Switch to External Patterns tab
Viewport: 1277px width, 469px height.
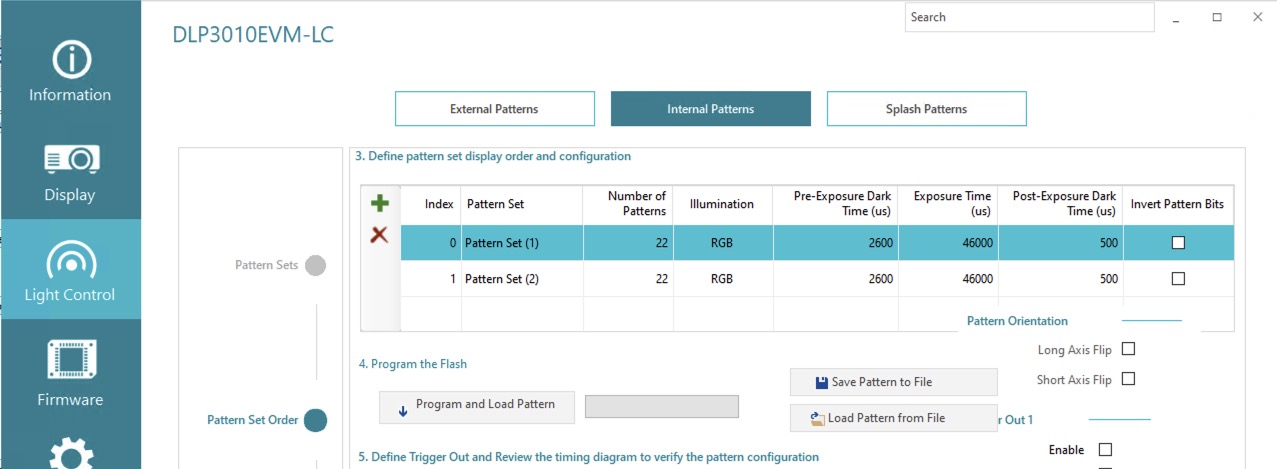pyautogui.click(x=495, y=109)
